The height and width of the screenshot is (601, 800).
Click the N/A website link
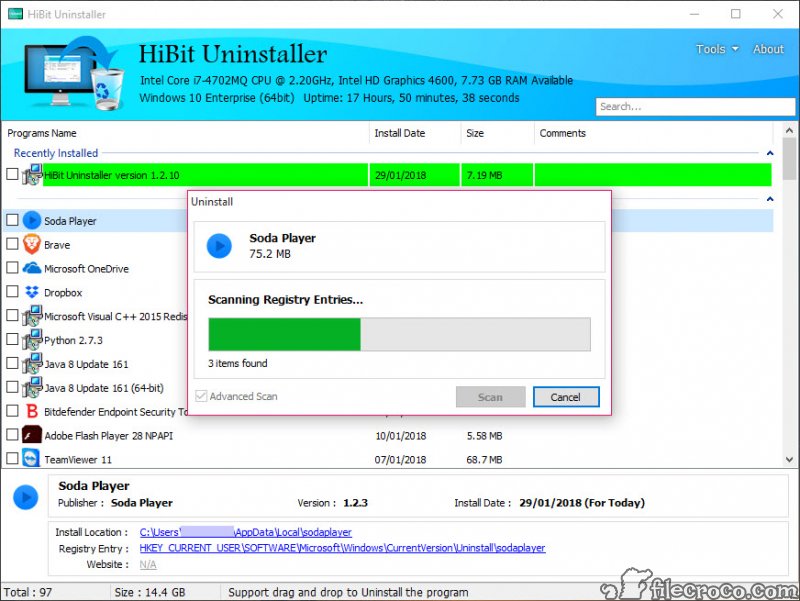click(148, 564)
